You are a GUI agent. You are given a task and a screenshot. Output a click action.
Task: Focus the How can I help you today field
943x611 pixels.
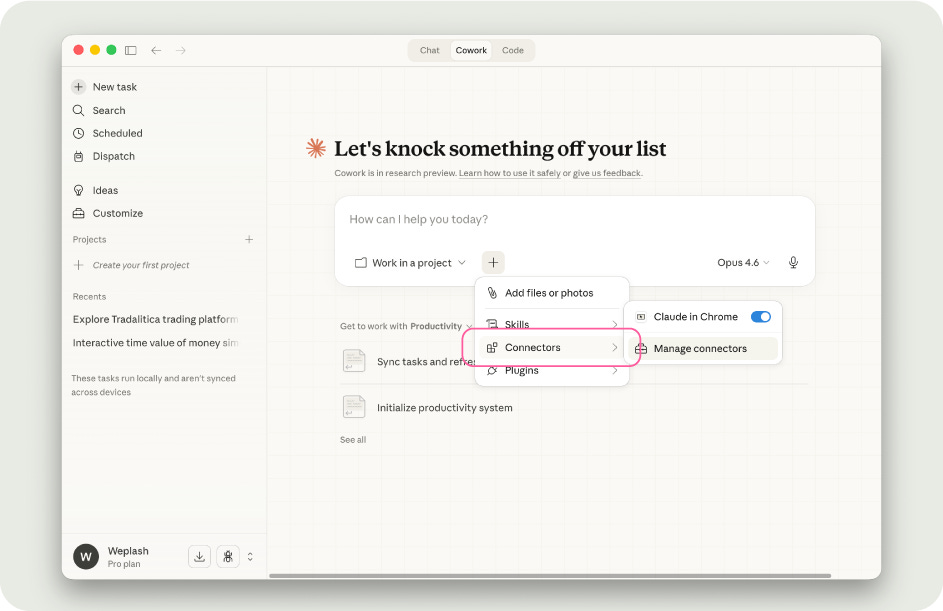(574, 220)
